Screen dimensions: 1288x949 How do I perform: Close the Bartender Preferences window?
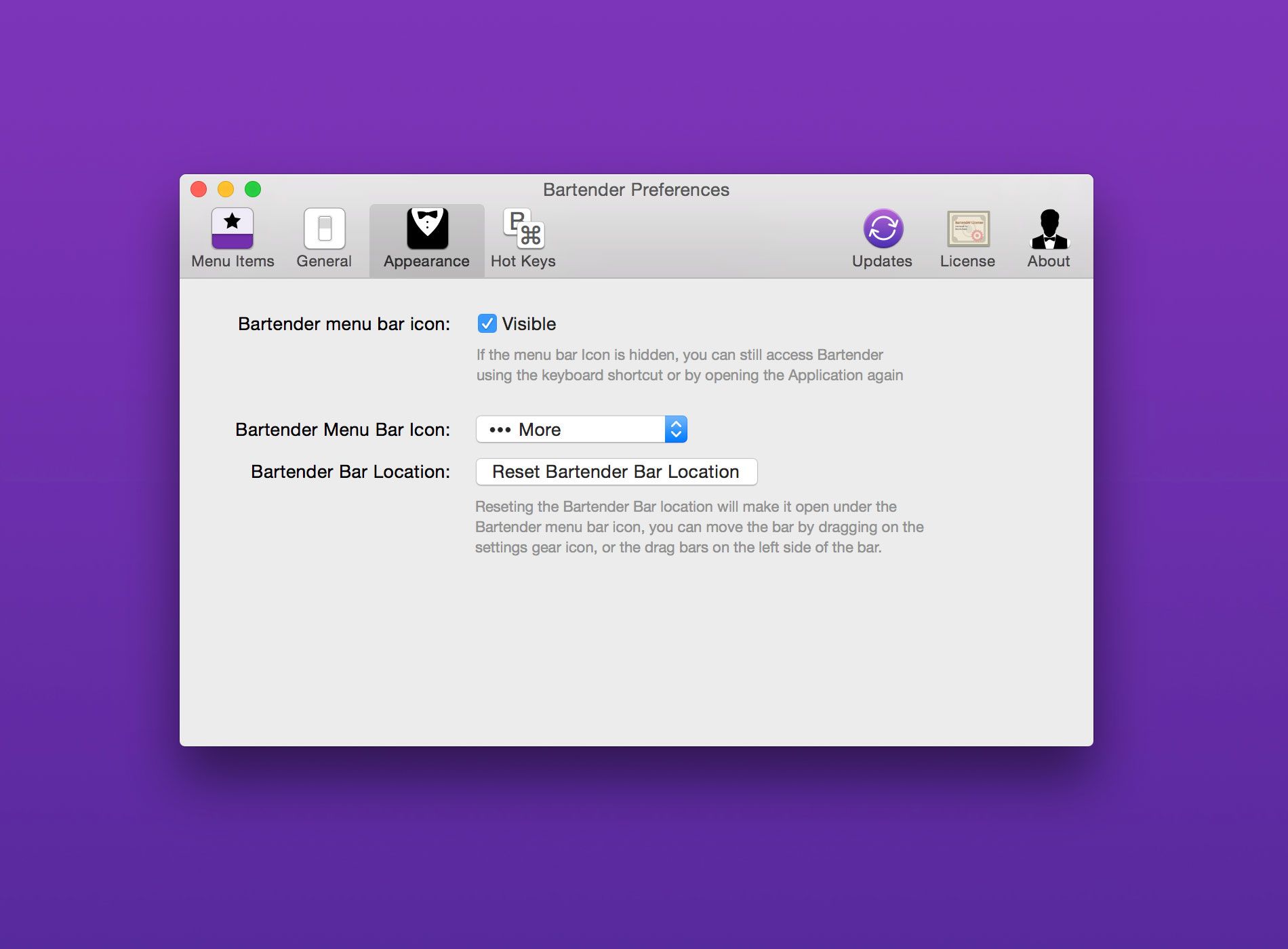tap(199, 189)
